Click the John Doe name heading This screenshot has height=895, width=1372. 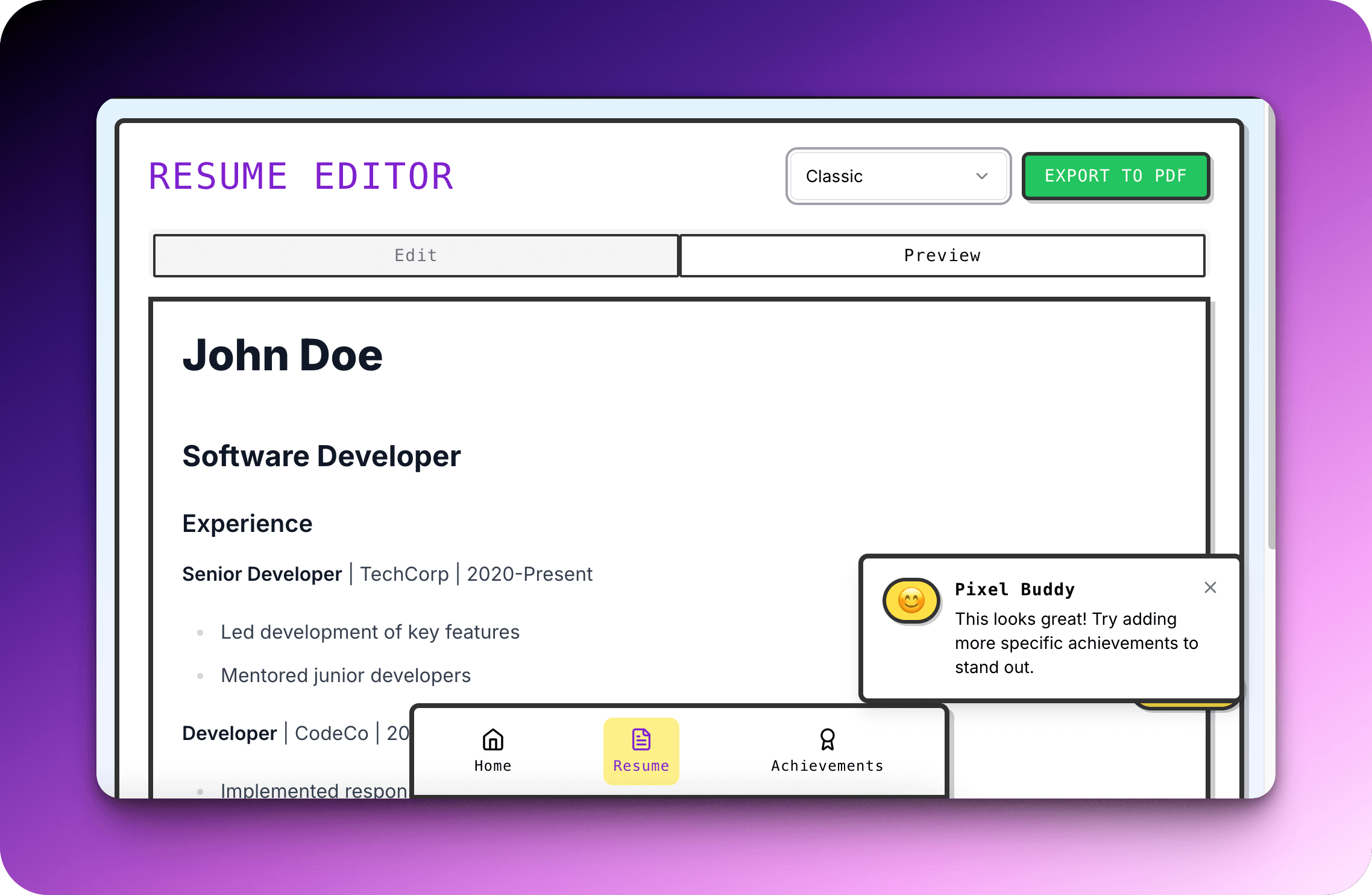tap(282, 355)
